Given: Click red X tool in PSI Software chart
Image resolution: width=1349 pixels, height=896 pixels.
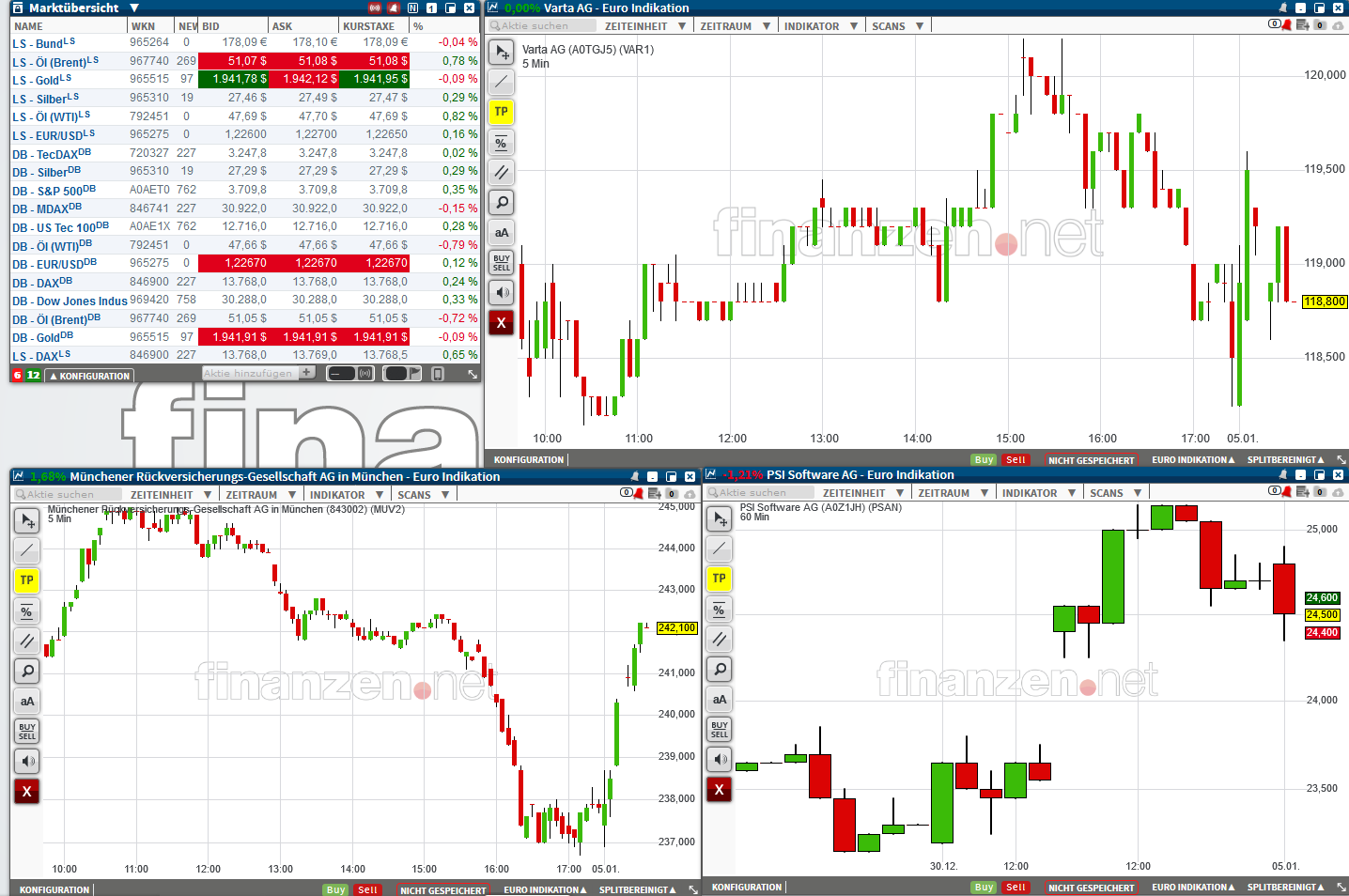Looking at the screenshot, I should pyautogui.click(x=720, y=790).
